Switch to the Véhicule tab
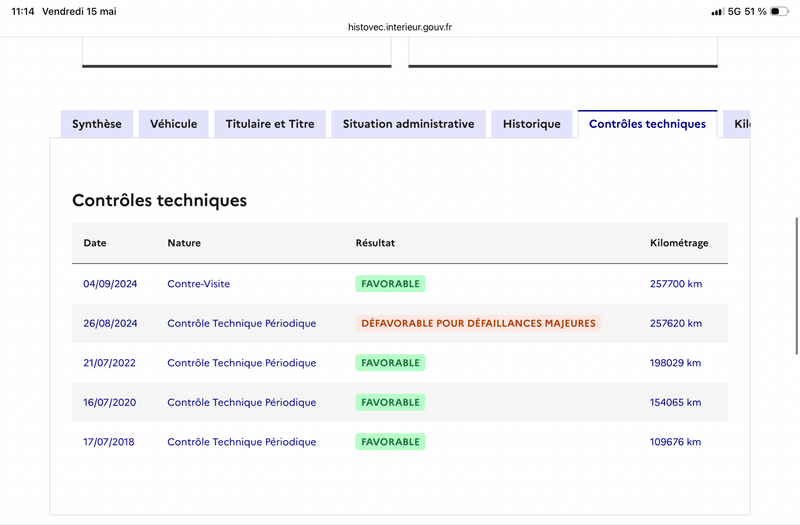This screenshot has height=525, width=800. 173,124
